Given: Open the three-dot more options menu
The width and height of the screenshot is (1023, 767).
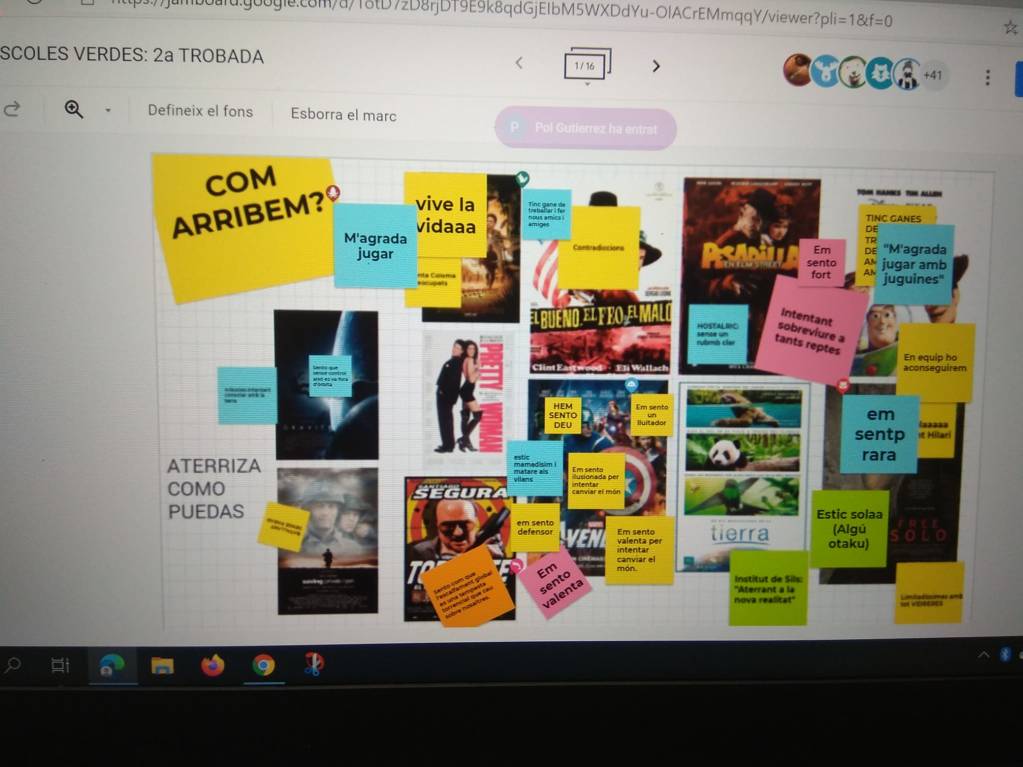Looking at the screenshot, I should [x=988, y=77].
